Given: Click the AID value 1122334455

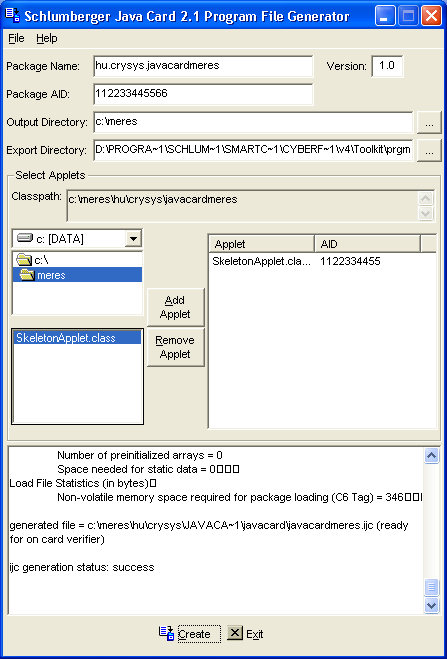Looking at the screenshot, I should [350, 261].
